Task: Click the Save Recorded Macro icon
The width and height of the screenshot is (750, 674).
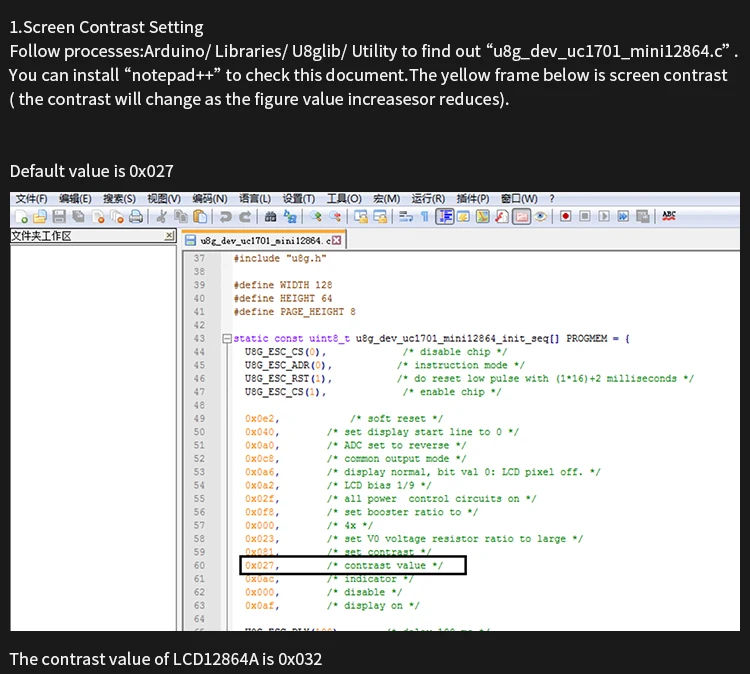Action: click(643, 217)
